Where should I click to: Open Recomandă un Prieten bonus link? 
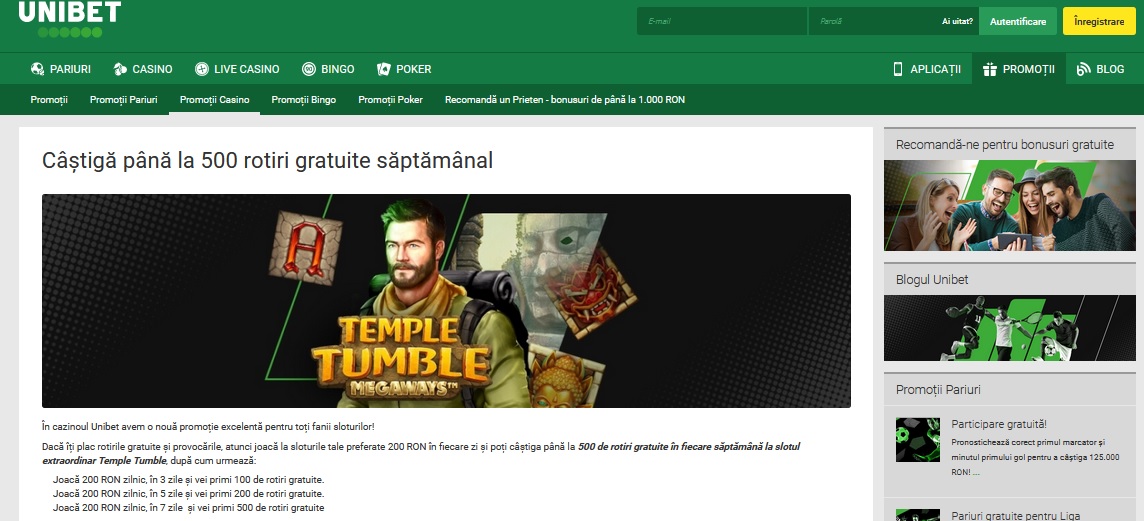pos(565,100)
